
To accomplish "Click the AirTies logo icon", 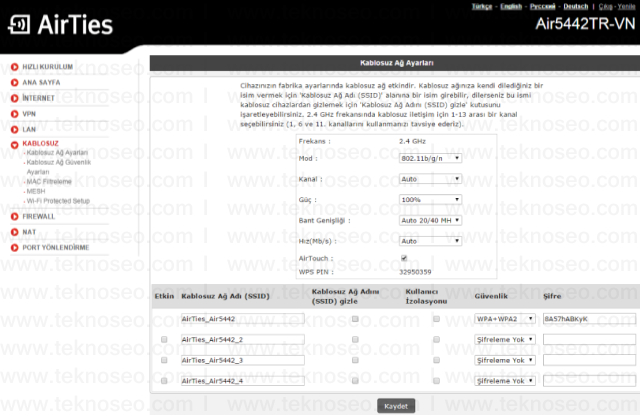I will 19,25.
